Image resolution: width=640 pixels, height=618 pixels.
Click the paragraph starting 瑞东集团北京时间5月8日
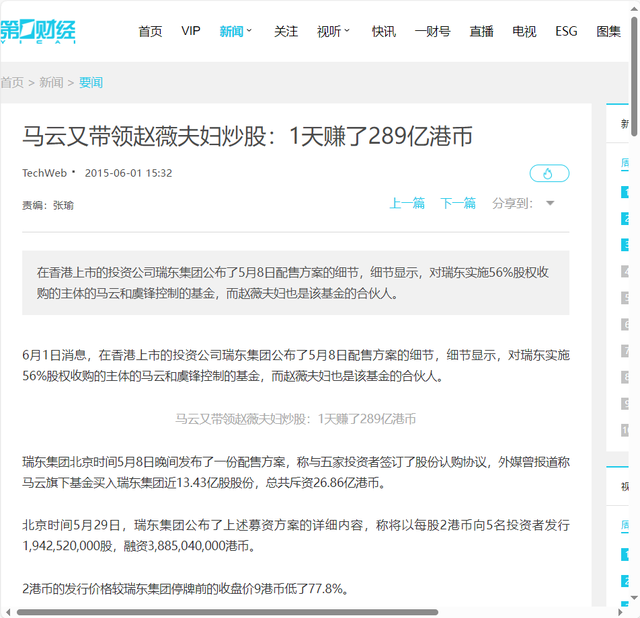click(296, 472)
